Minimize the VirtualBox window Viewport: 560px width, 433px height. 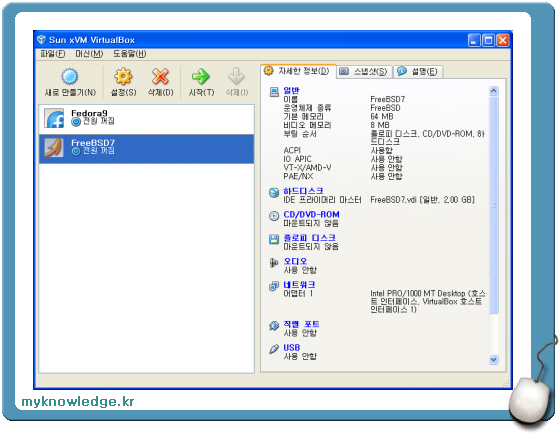(x=474, y=40)
